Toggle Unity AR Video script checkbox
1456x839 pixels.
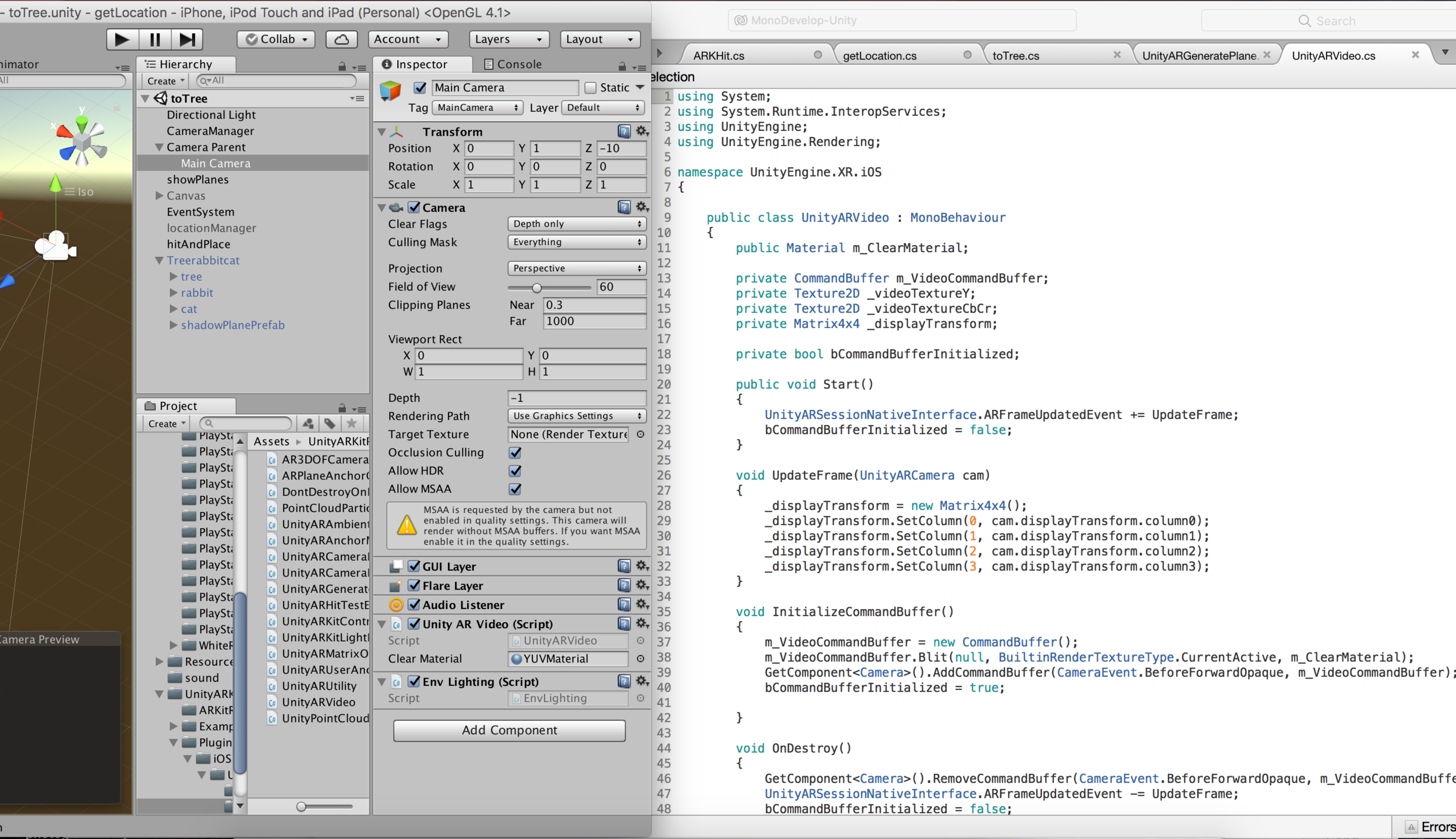(414, 624)
